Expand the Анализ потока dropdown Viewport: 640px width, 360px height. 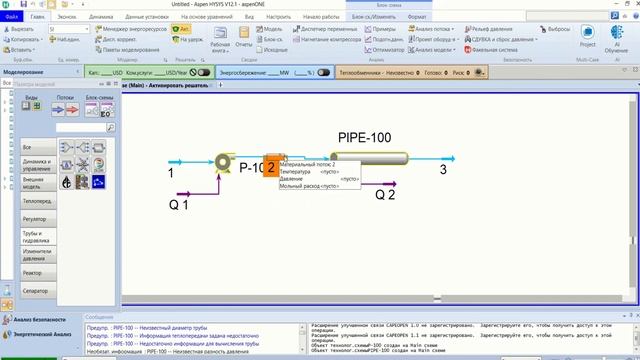[x=453, y=29]
